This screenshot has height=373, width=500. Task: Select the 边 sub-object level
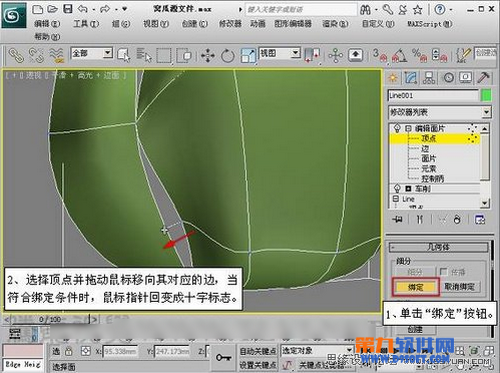(x=425, y=148)
